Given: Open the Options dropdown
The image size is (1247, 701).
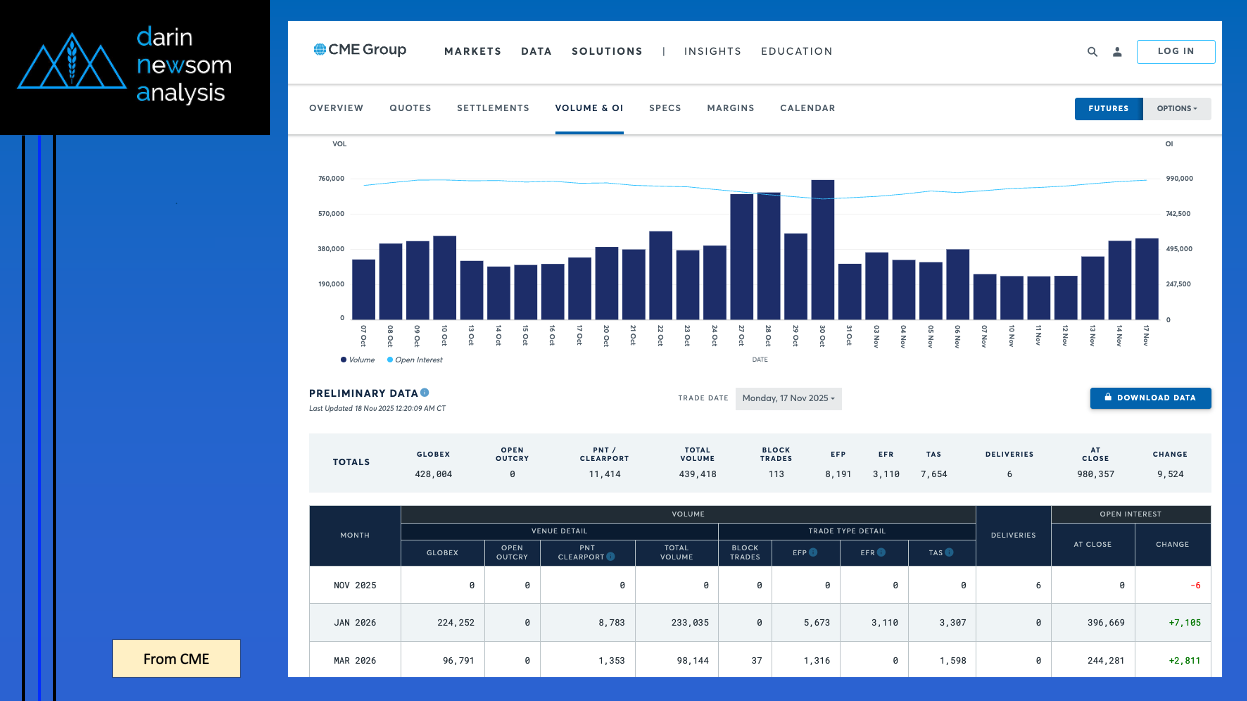Looking at the screenshot, I should [1177, 109].
